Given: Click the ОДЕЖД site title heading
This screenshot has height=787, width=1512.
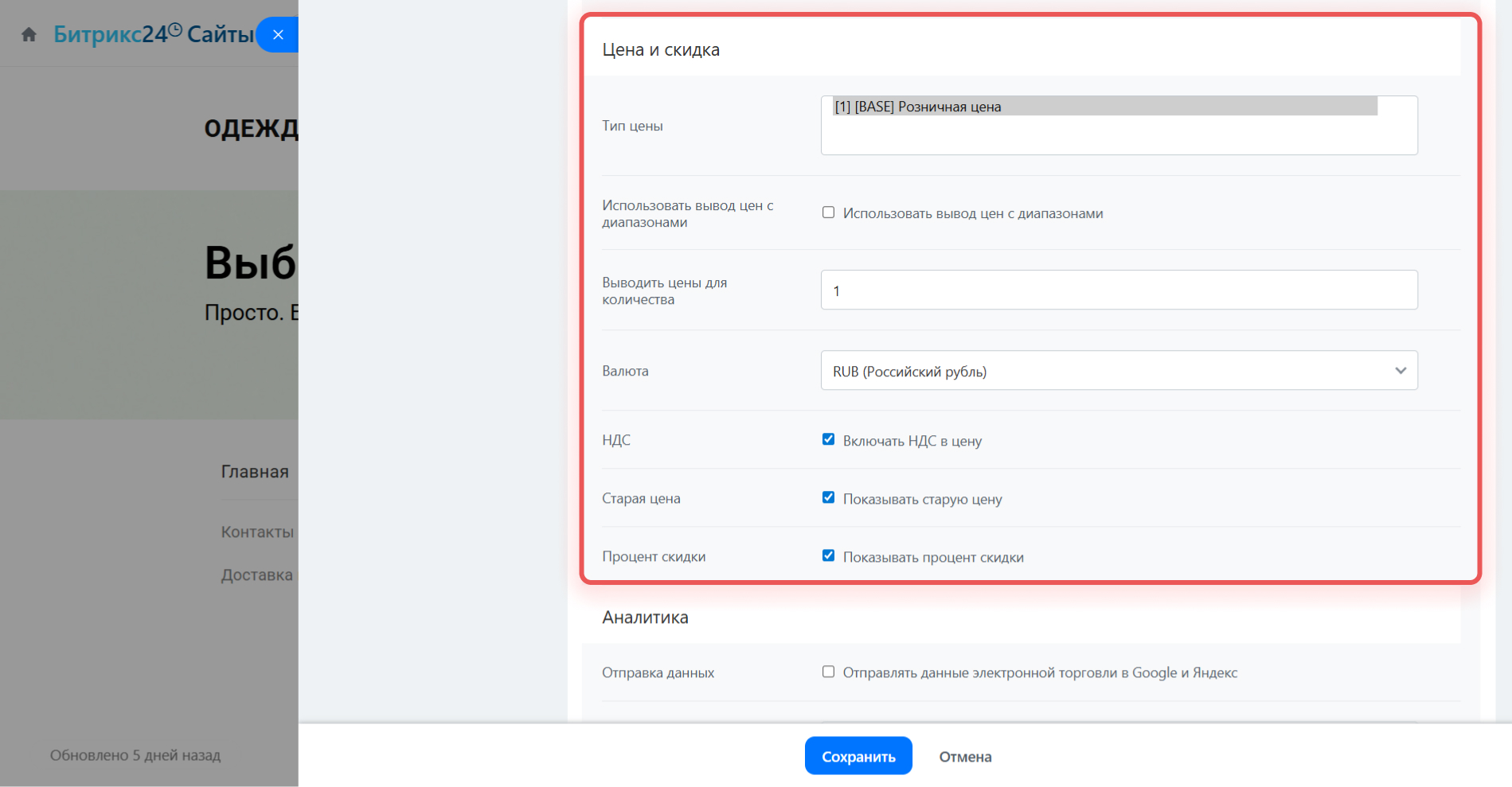Looking at the screenshot, I should tap(251, 128).
